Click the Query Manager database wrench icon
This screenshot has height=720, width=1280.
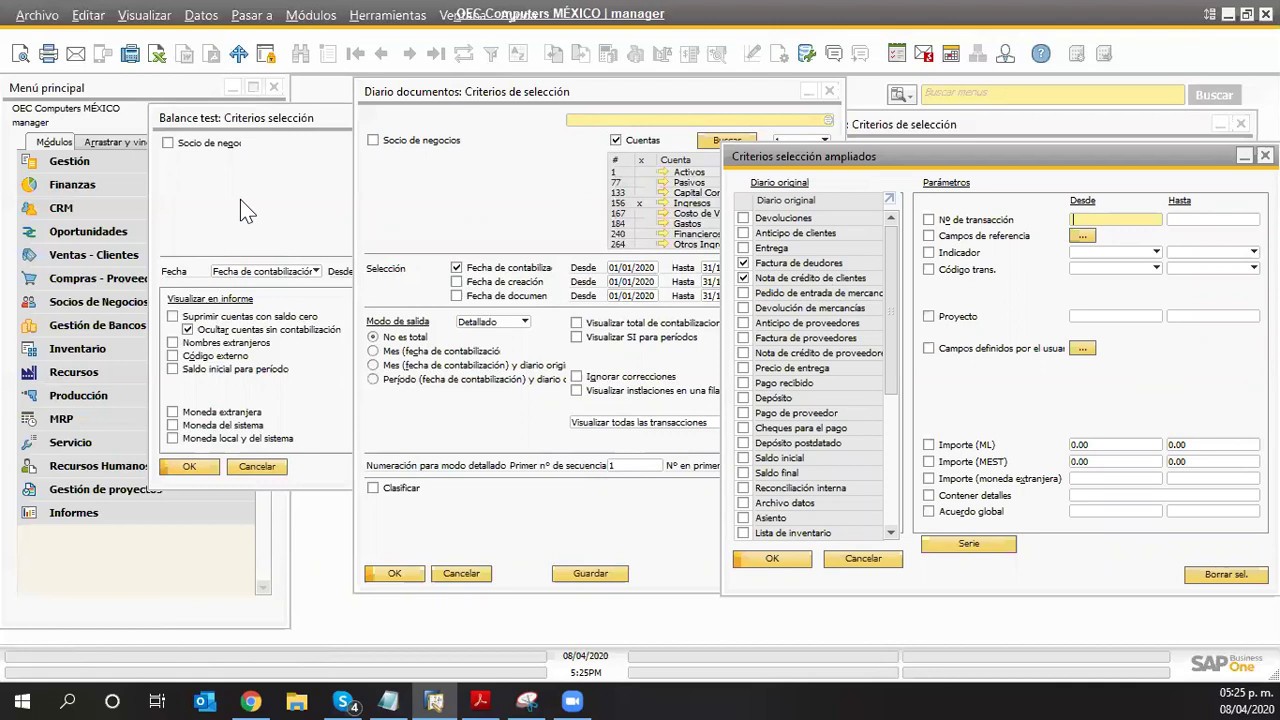pos(807,54)
